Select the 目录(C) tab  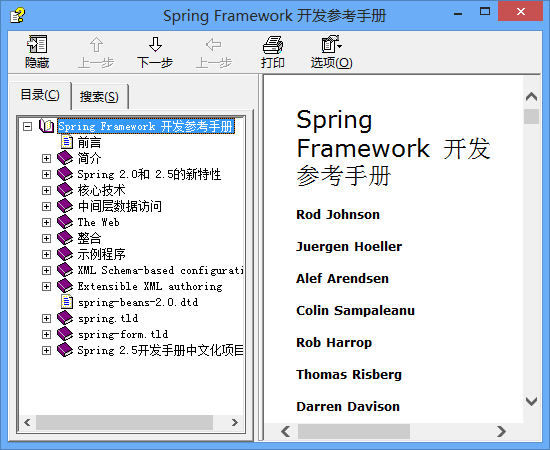[x=40, y=95]
